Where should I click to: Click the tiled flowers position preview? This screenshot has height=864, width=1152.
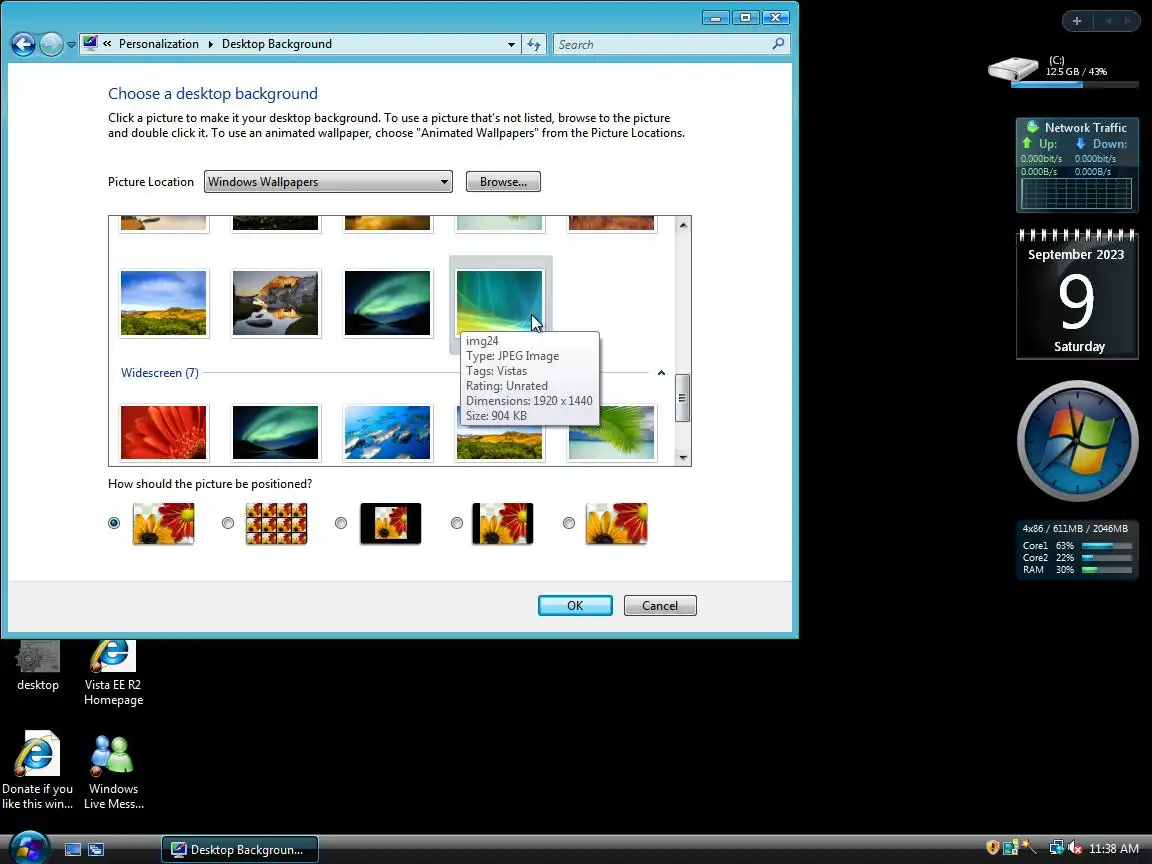[x=276, y=523]
